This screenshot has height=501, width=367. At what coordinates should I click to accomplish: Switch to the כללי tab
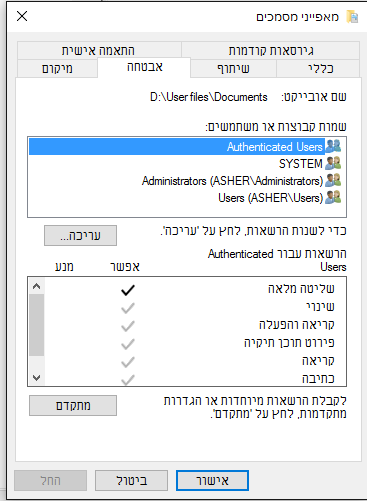tap(320, 68)
